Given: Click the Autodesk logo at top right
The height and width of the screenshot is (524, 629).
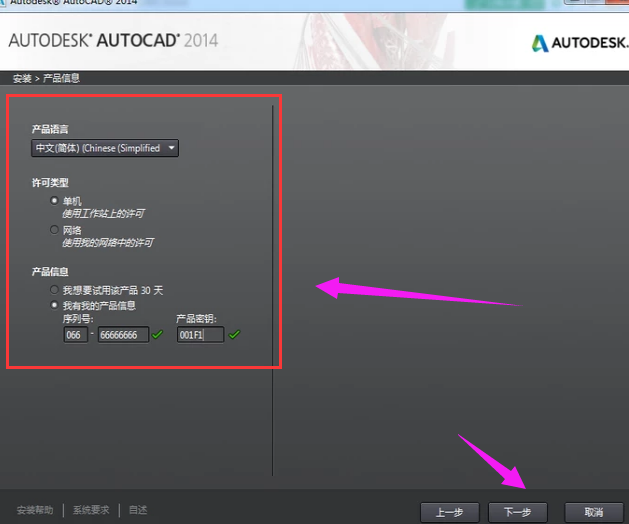Looking at the screenshot, I should 576,43.
